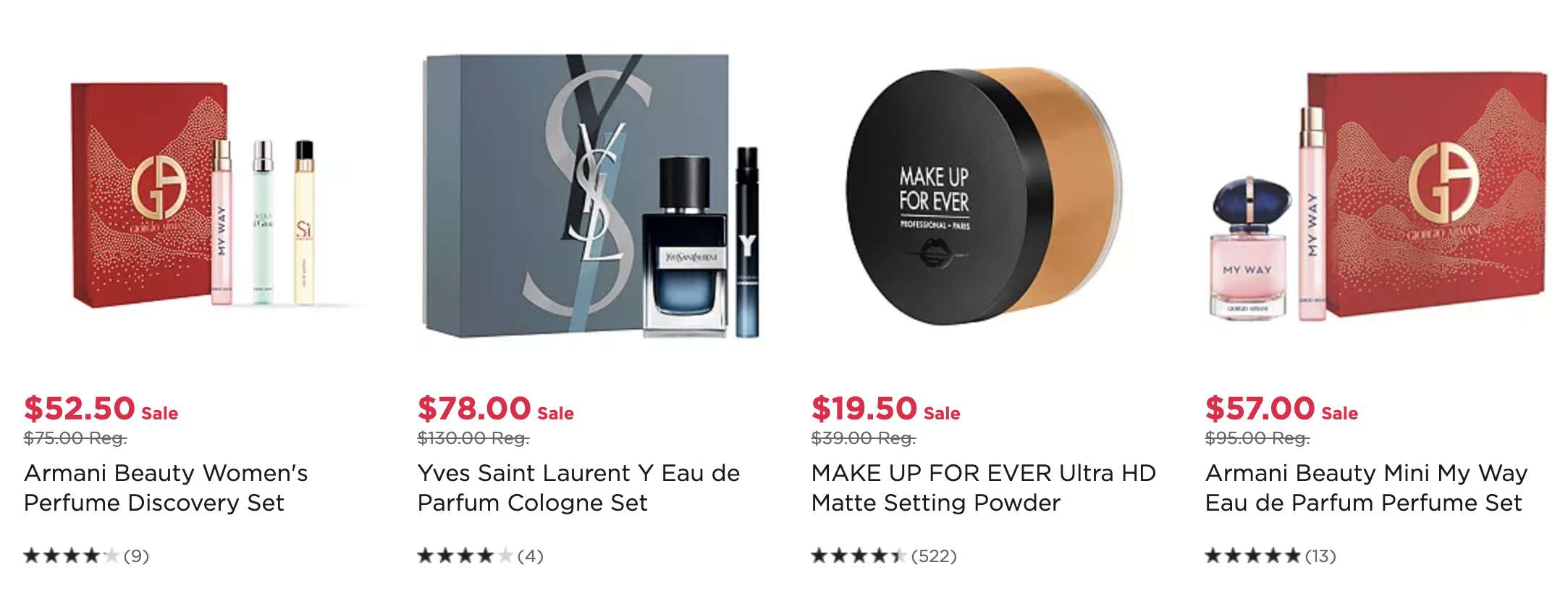Click five-star rating with 13 reviews

(x=1252, y=556)
